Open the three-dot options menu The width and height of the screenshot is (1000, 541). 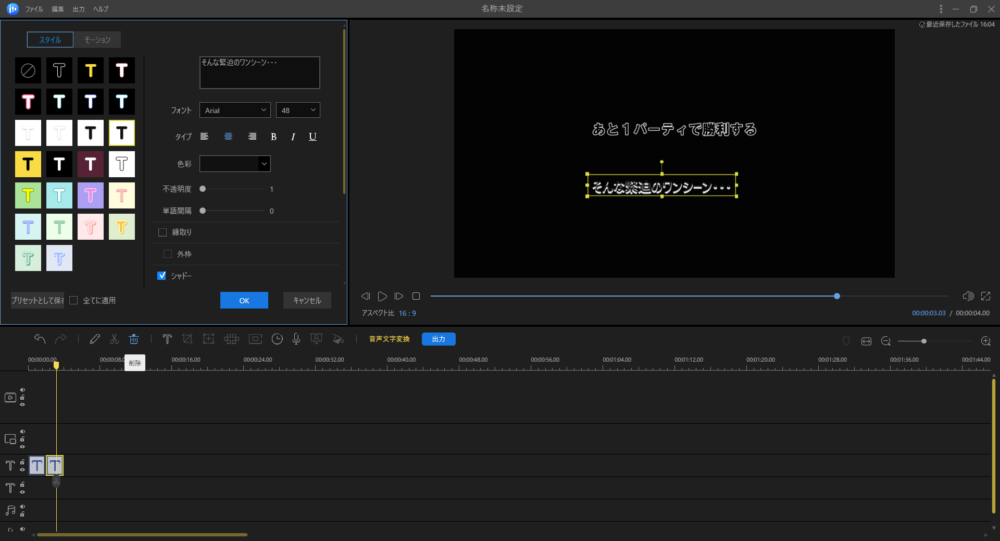click(x=941, y=9)
